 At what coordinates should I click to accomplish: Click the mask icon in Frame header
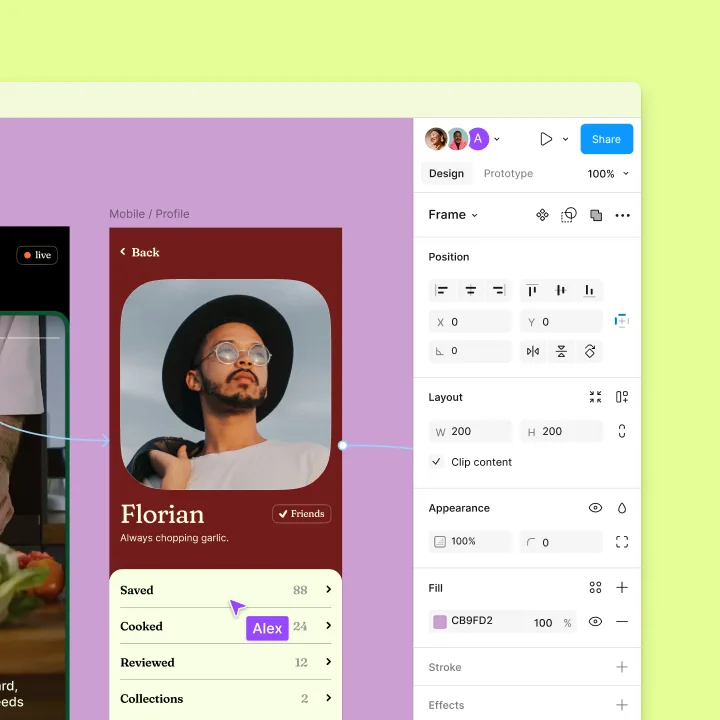[x=569, y=215]
